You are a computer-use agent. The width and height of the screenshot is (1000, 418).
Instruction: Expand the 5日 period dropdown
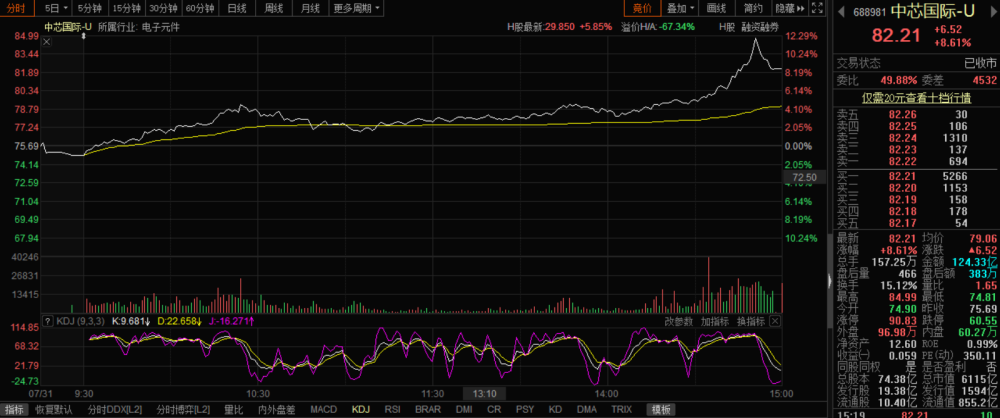click(57, 8)
